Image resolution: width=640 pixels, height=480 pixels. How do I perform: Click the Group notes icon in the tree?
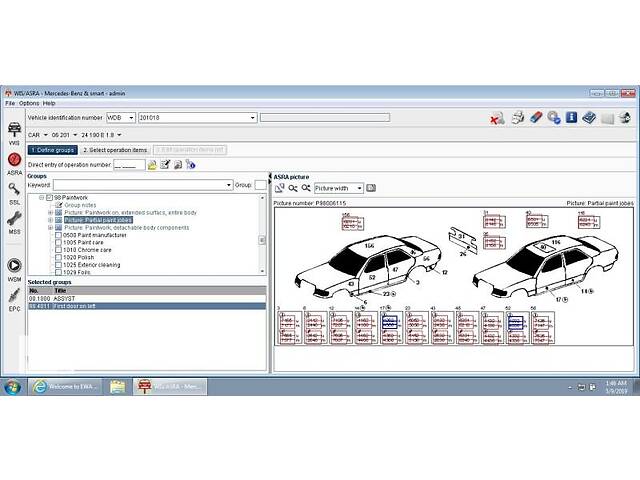(x=59, y=205)
